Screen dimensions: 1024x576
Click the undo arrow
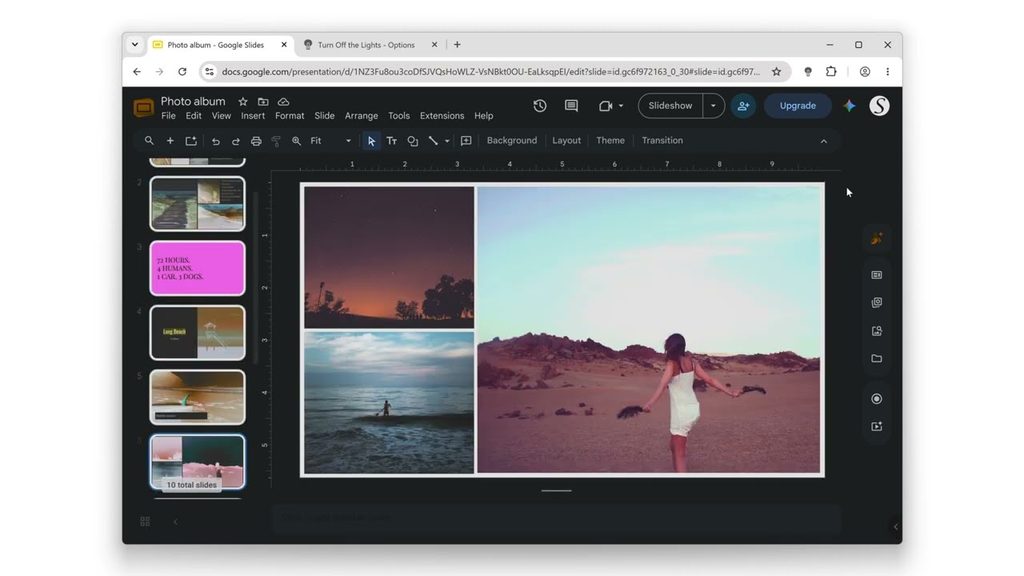(215, 141)
